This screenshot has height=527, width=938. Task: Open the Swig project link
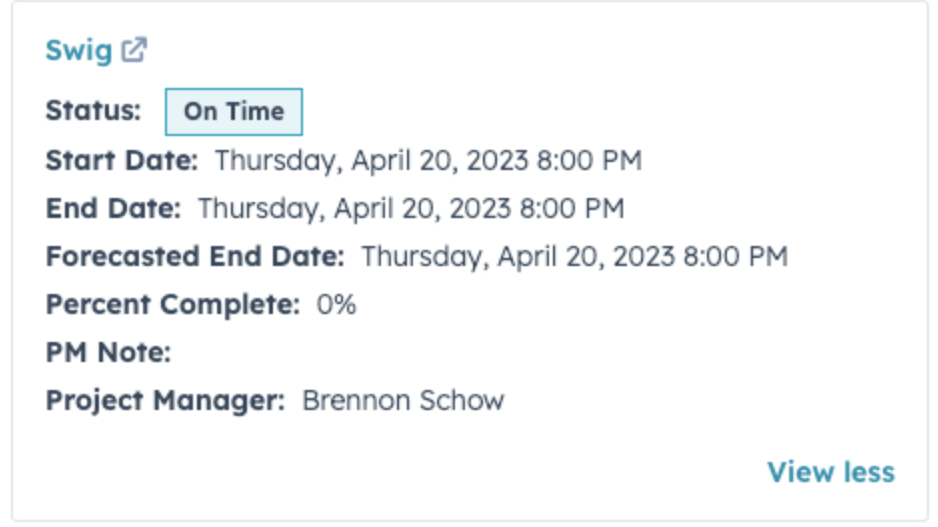(x=78, y=50)
